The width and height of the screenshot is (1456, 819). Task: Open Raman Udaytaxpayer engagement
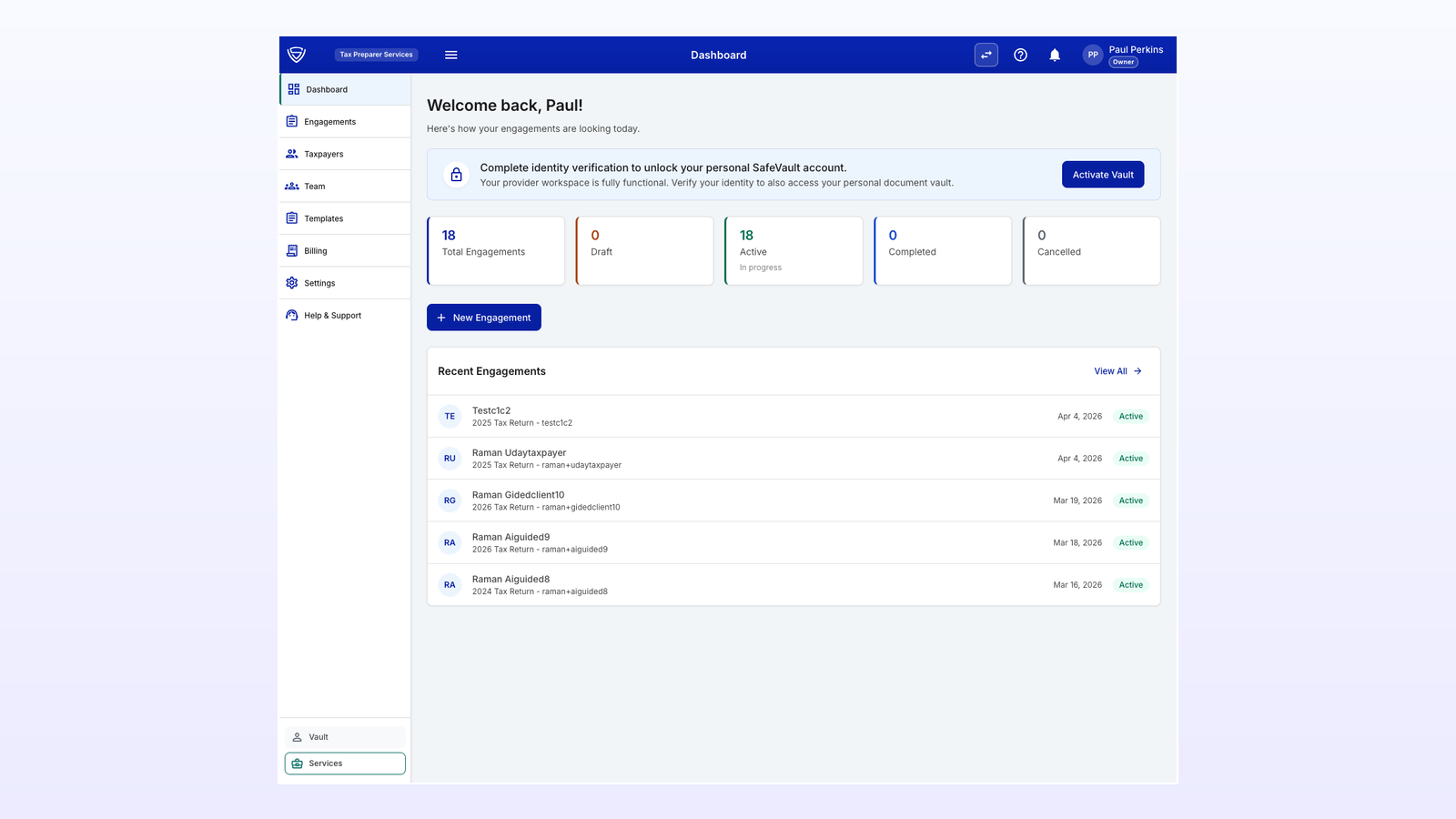[794, 459]
